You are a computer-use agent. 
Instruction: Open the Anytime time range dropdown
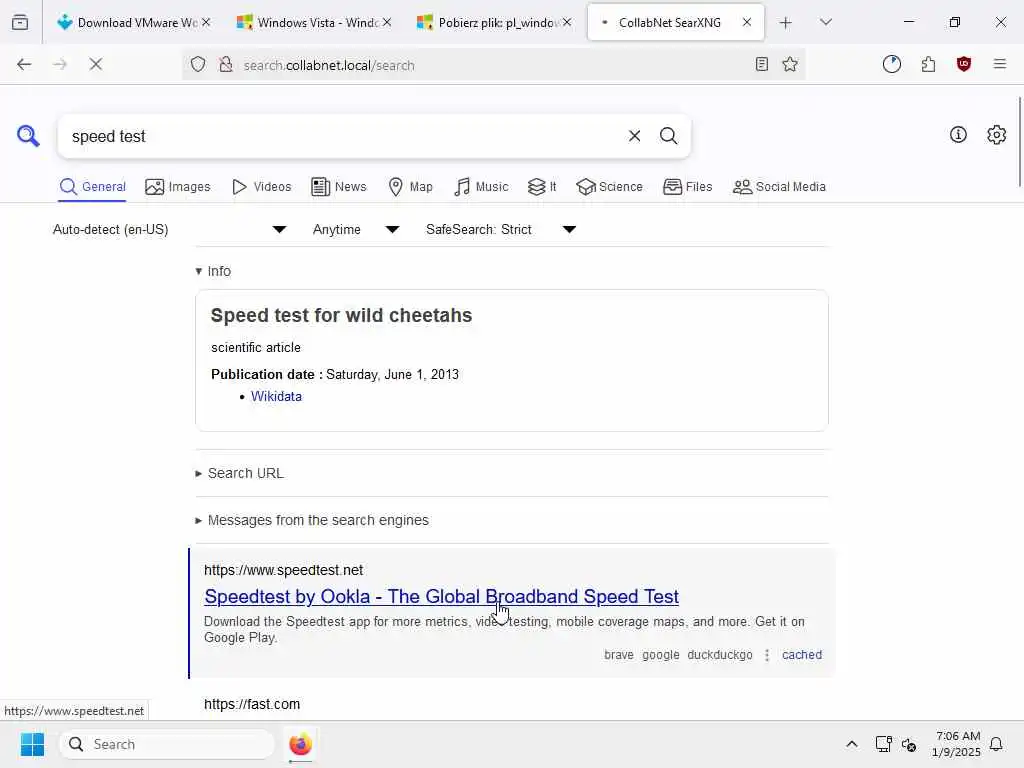[355, 229]
